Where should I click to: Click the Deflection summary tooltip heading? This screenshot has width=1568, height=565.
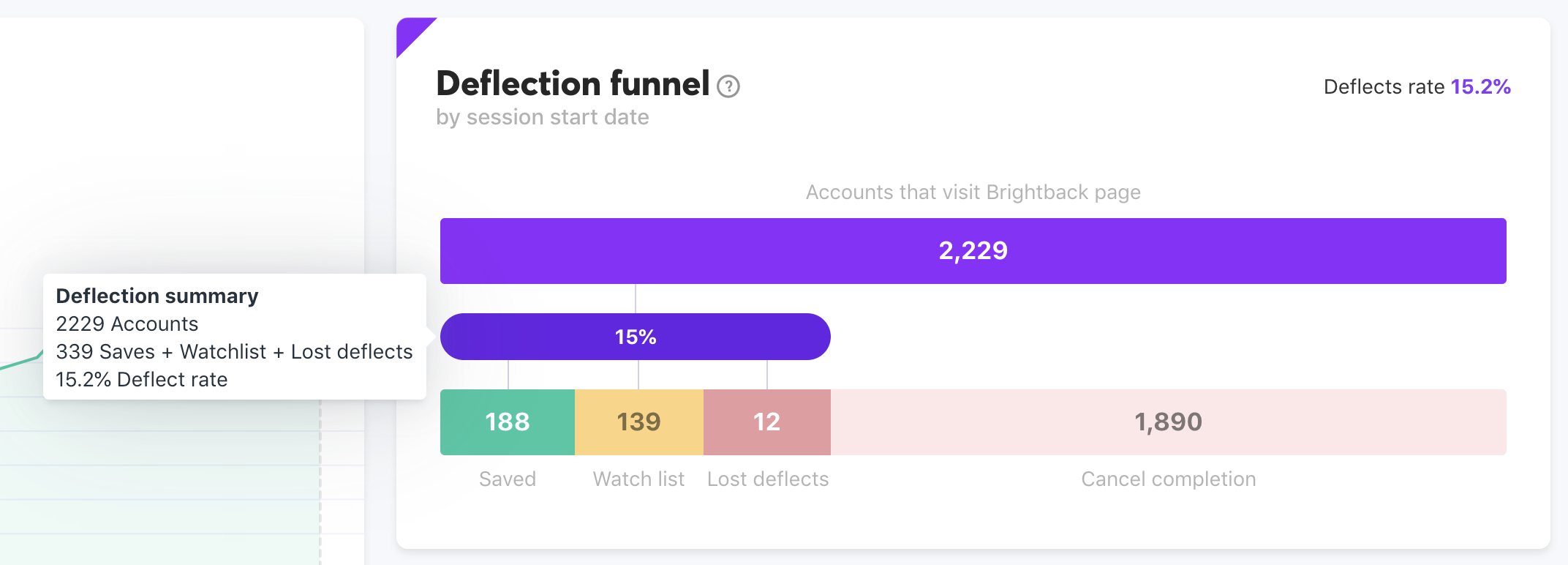pos(157,296)
